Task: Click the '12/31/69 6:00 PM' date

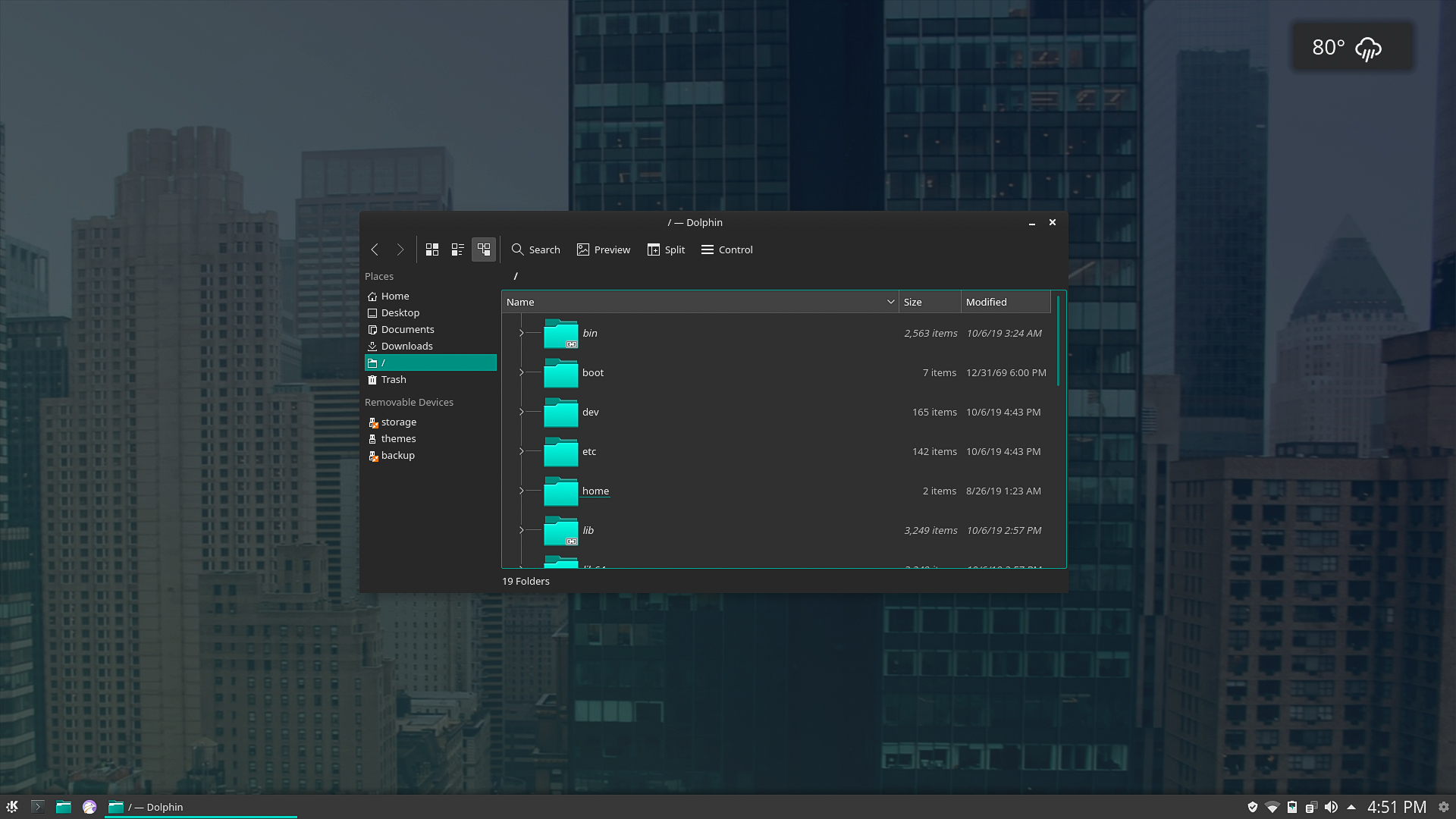Action: point(1006,372)
